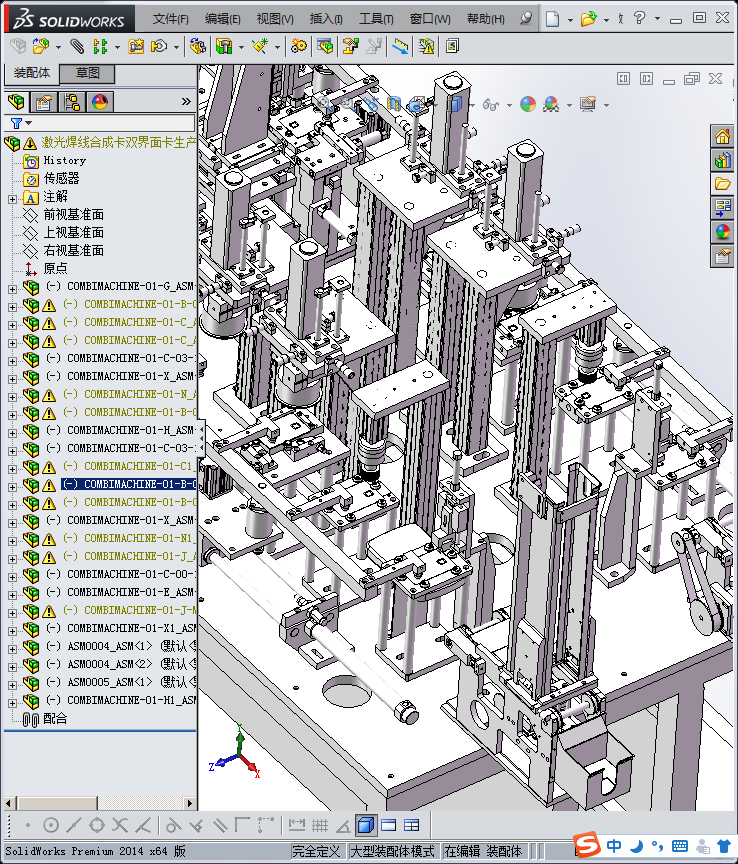Click the Edit Appearance color sphere icon
This screenshot has width=738, height=864.
click(x=527, y=104)
